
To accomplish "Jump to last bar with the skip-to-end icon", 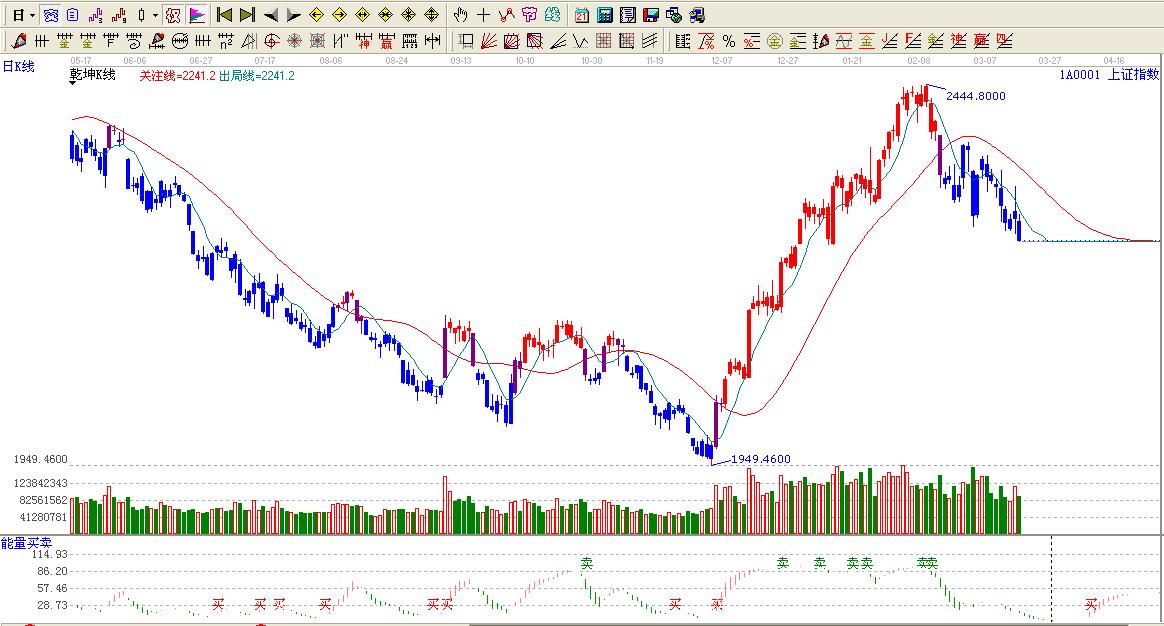I will click(247, 15).
